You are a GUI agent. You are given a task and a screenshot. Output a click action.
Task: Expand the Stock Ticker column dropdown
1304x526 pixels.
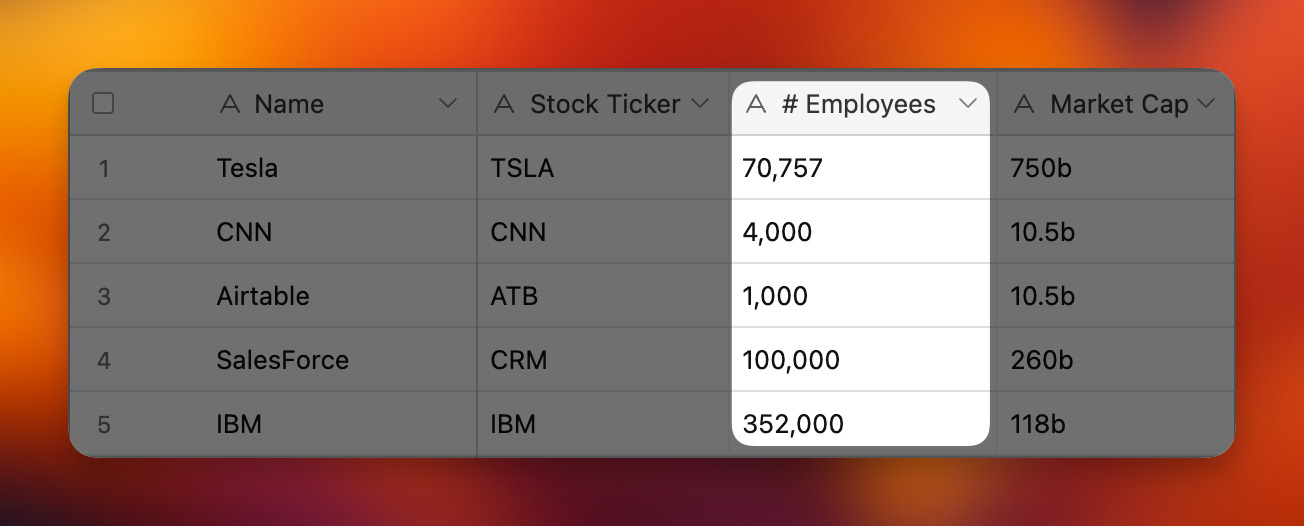(x=701, y=104)
